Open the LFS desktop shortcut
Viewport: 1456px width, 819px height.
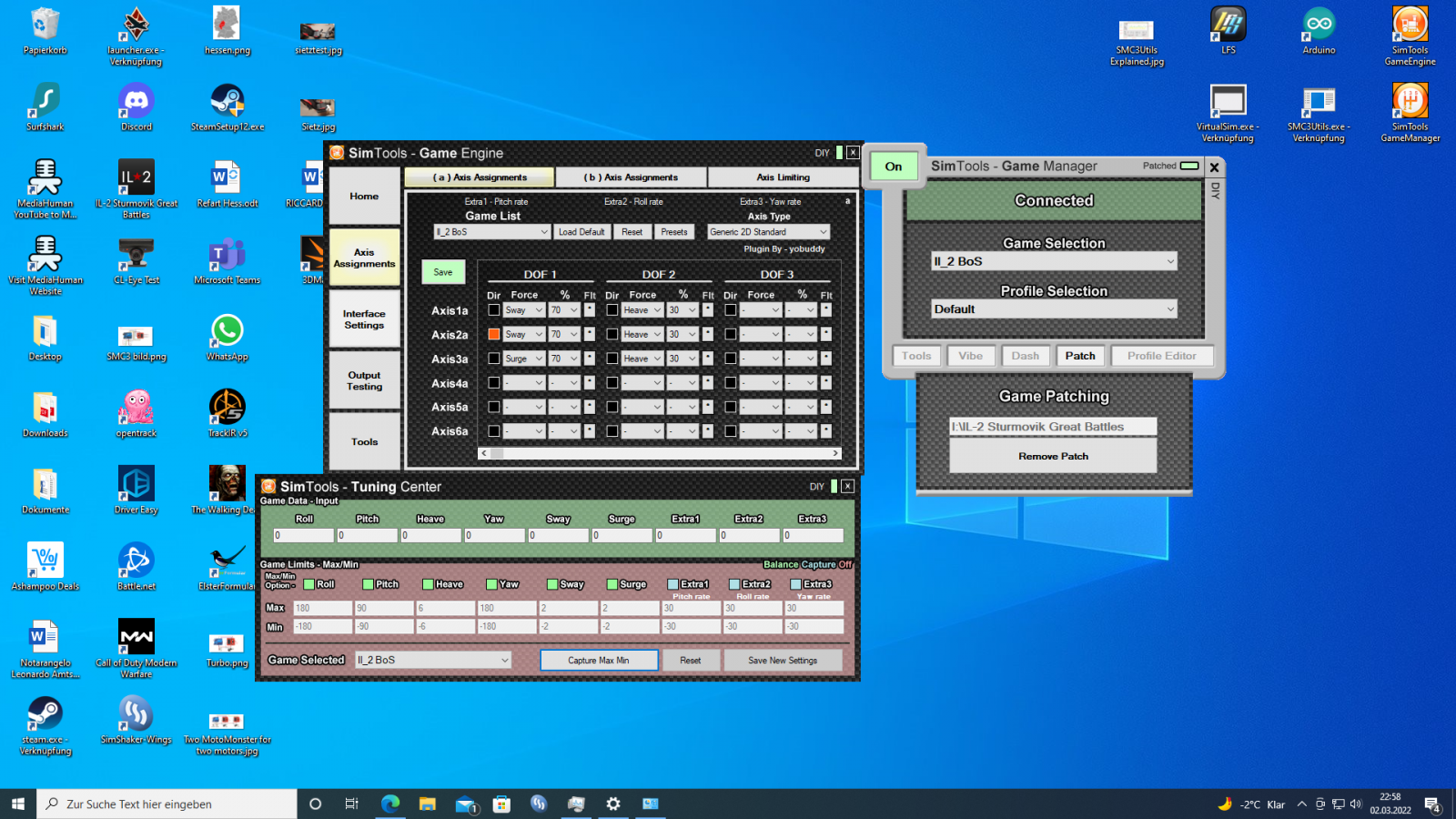click(1228, 25)
